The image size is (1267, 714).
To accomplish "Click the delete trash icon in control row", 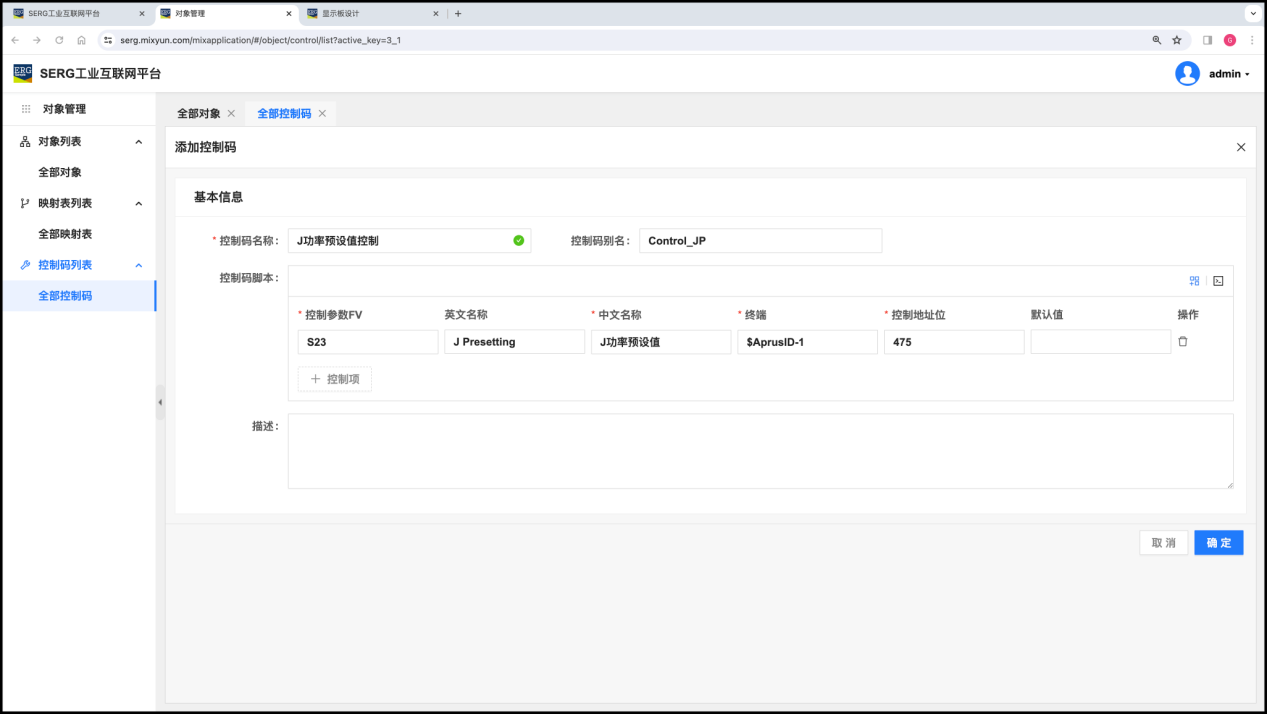I will 1183,342.
